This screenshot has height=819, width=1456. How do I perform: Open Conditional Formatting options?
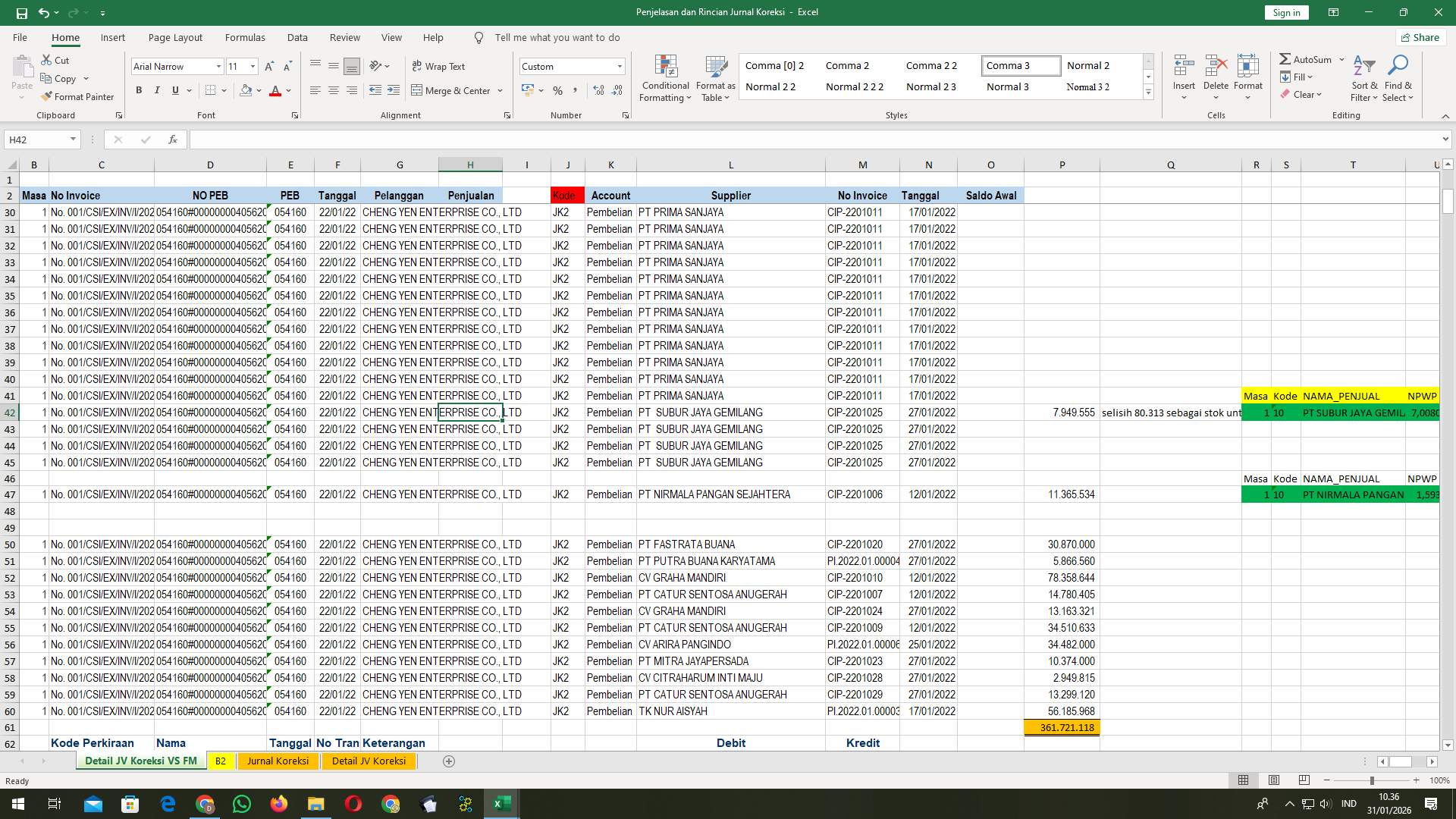665,78
